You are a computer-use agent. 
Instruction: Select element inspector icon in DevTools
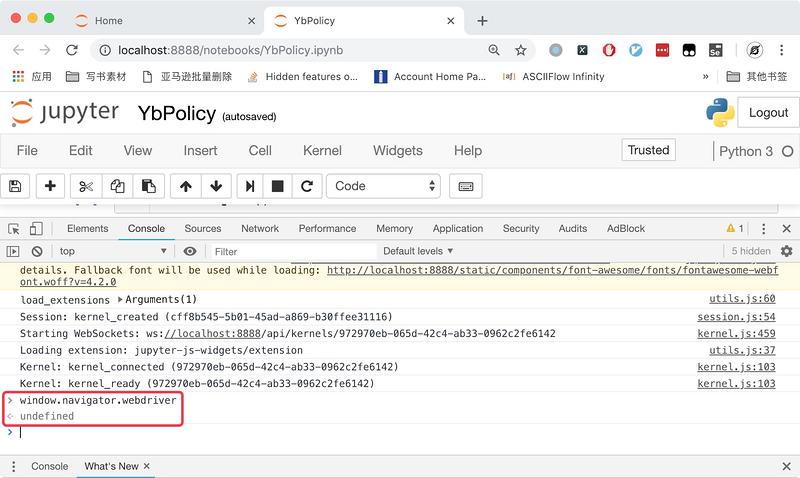[x=14, y=229]
